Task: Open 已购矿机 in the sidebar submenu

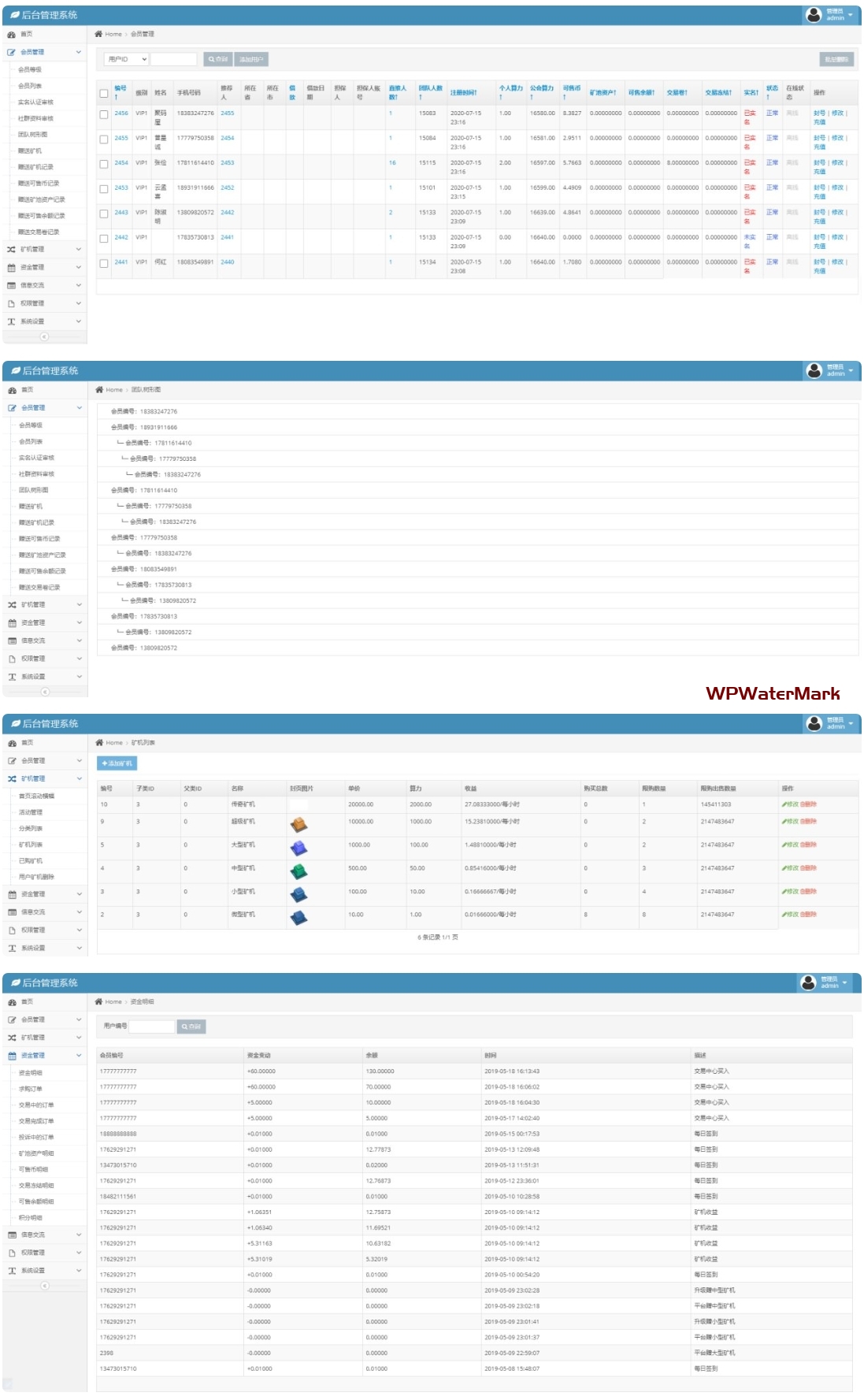Action: [x=31, y=860]
